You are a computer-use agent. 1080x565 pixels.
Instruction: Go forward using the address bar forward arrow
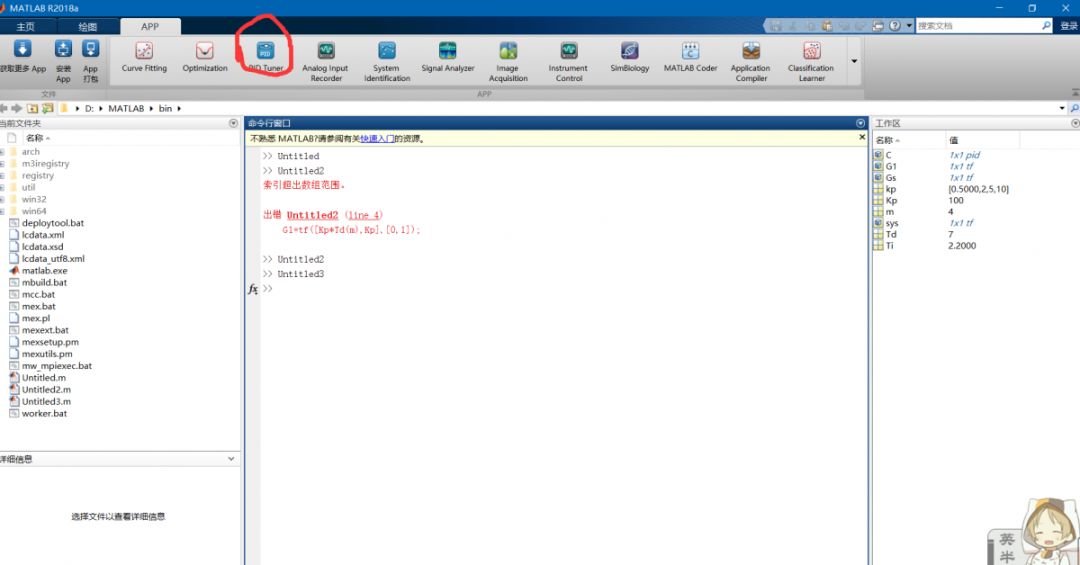coord(17,108)
